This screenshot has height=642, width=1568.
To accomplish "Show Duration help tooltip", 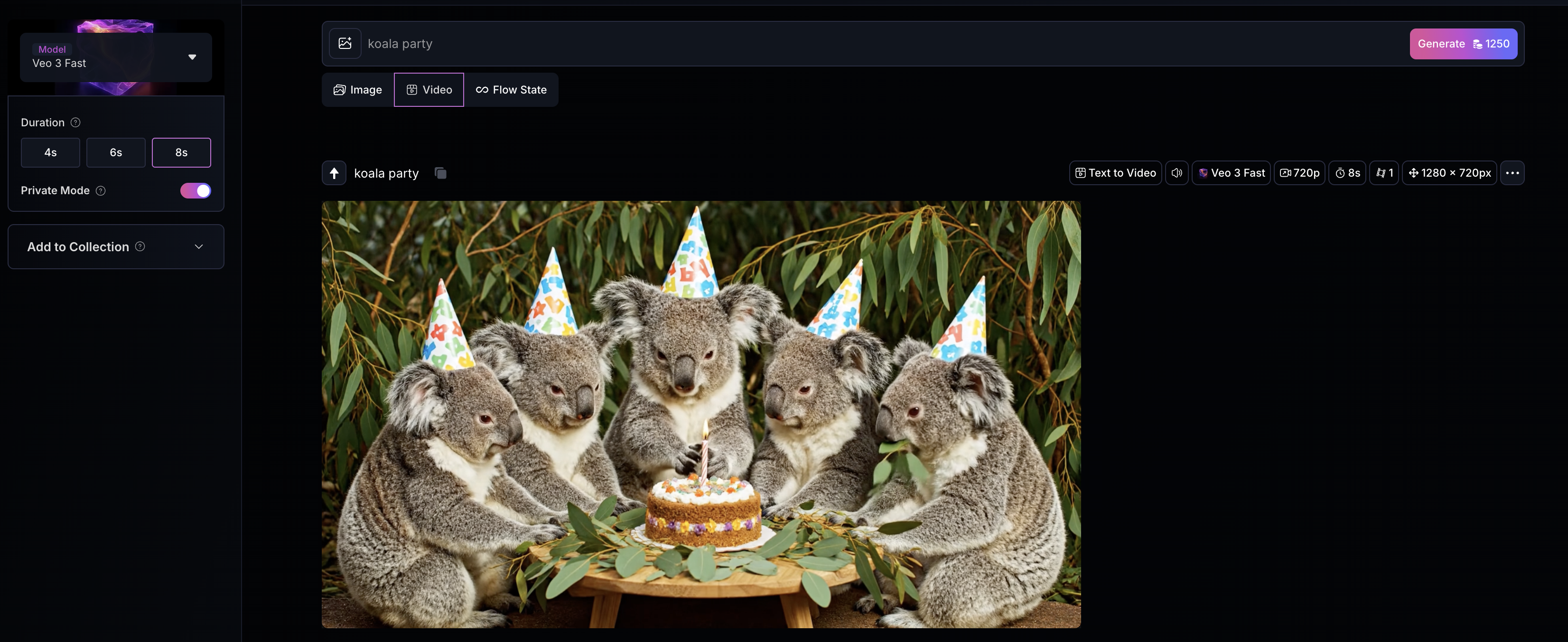I will (x=75, y=123).
